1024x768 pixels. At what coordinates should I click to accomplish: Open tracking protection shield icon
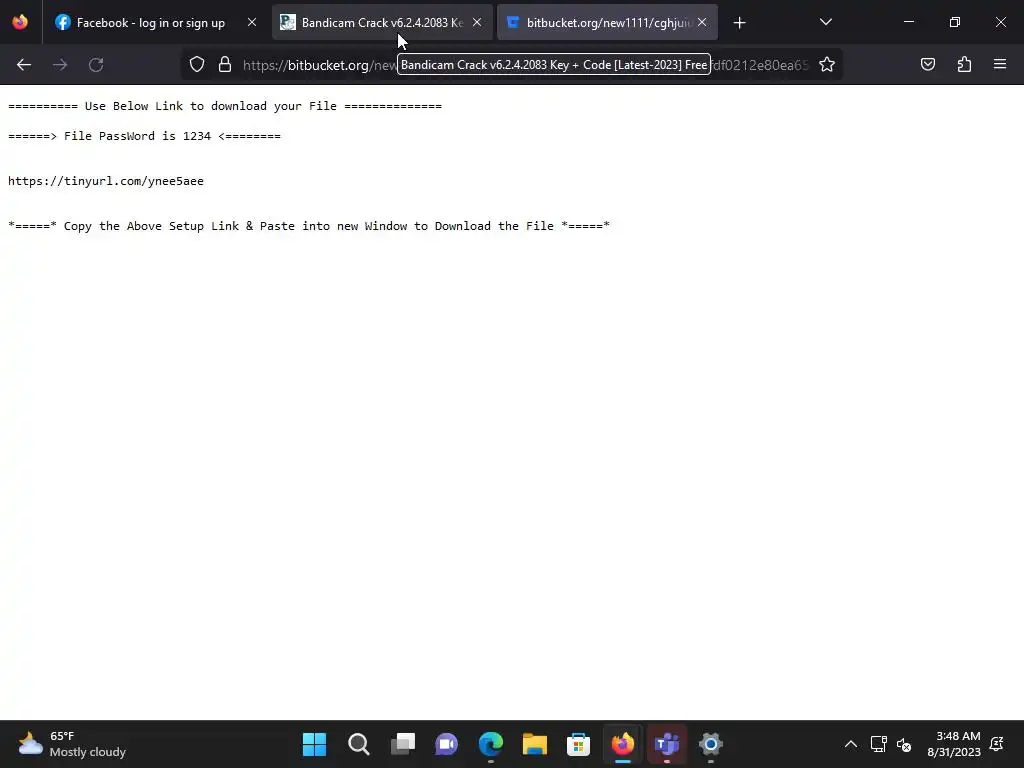pos(197,65)
